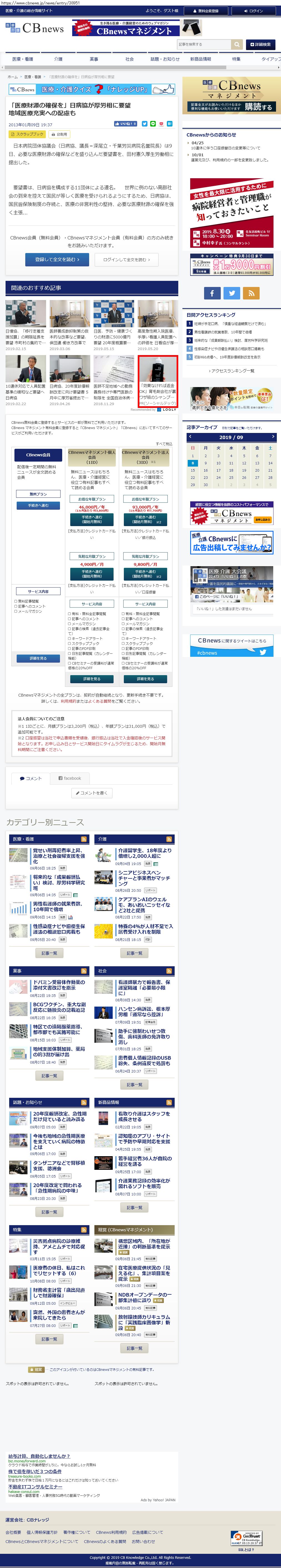
Task: Open the sidebar Facebook square icon
Action: (x=212, y=293)
